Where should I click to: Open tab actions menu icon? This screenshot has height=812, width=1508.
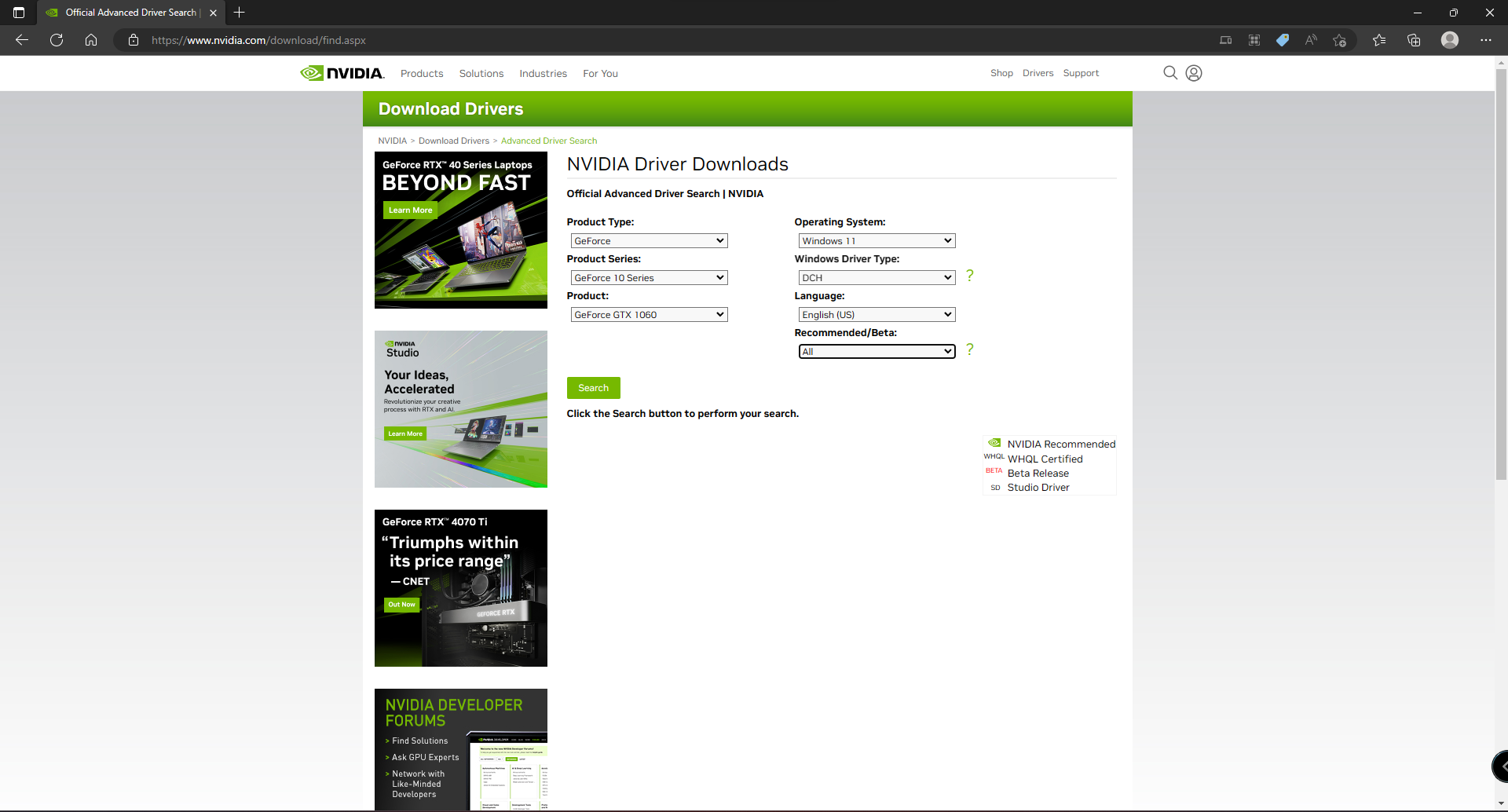tap(19, 13)
